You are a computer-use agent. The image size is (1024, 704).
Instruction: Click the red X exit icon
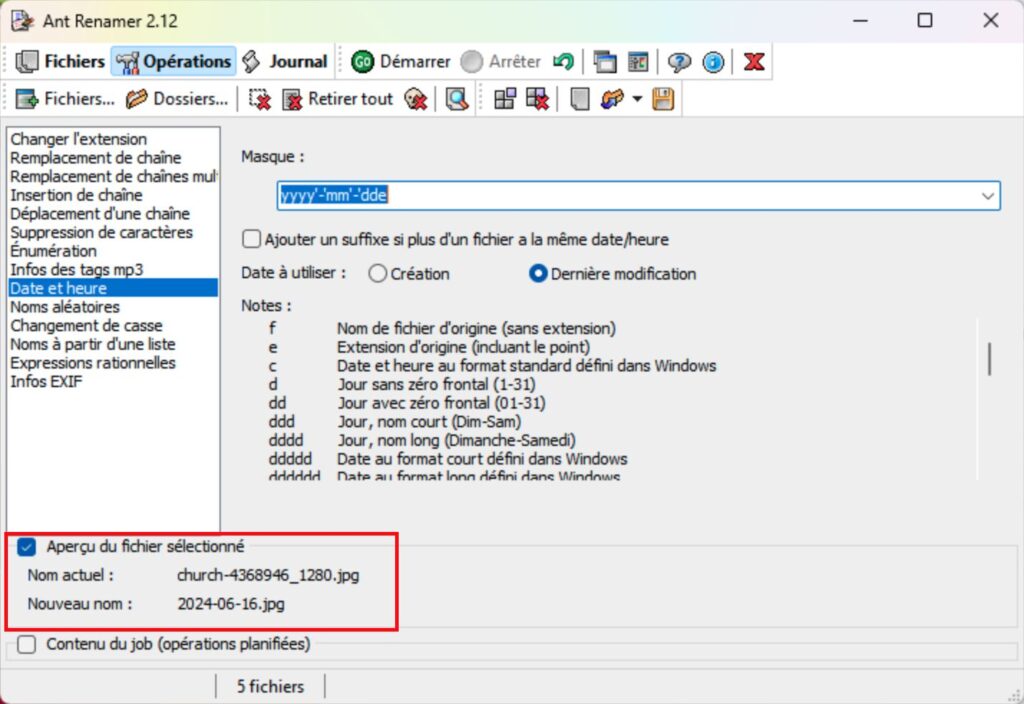752,61
